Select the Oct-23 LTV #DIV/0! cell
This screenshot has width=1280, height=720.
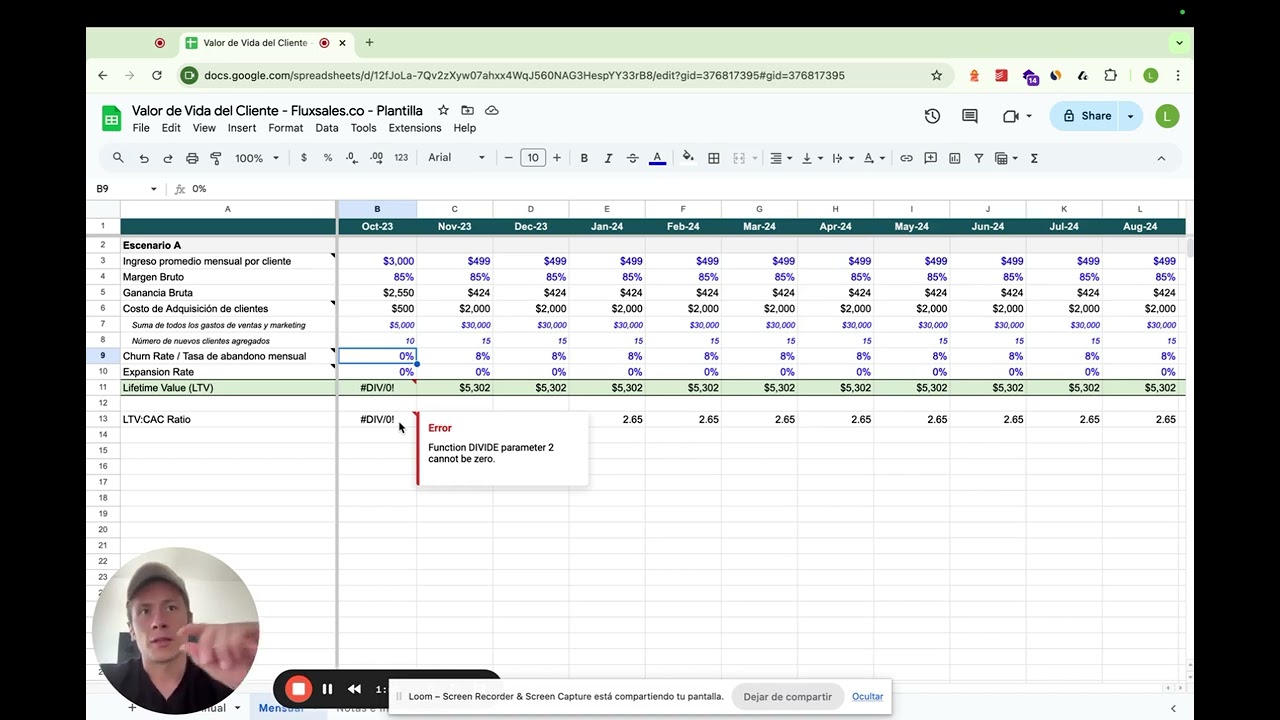point(377,388)
